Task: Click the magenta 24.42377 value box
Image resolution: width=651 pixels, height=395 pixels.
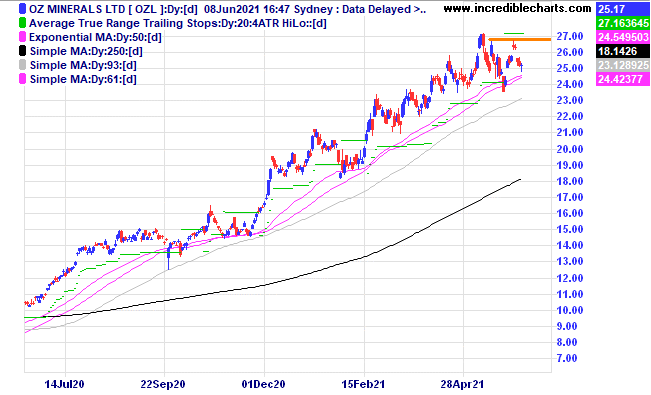Action: (x=623, y=79)
